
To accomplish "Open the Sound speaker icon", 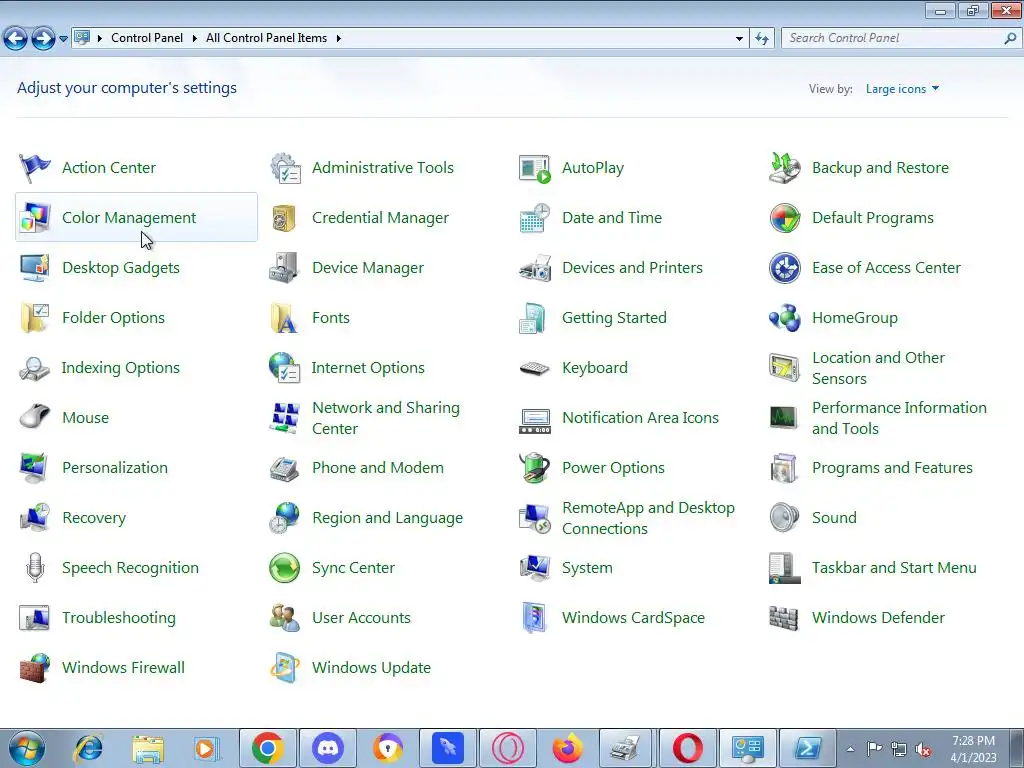I will click(784, 517).
